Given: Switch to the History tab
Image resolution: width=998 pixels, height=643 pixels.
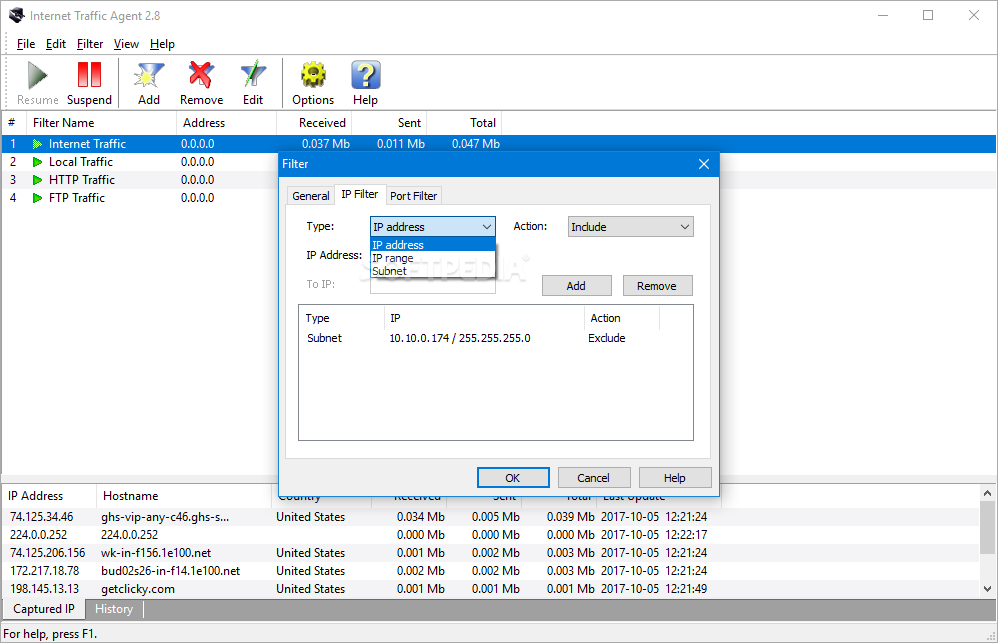Looking at the screenshot, I should click(114, 609).
